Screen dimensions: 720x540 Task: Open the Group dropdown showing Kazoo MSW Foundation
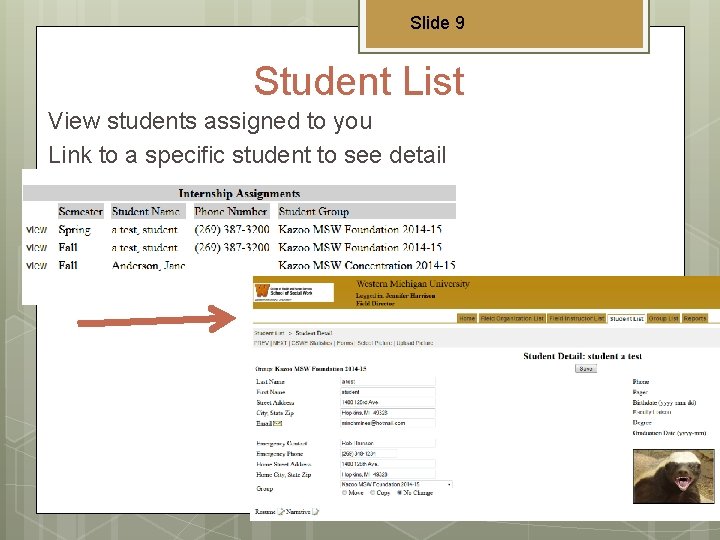[396, 484]
